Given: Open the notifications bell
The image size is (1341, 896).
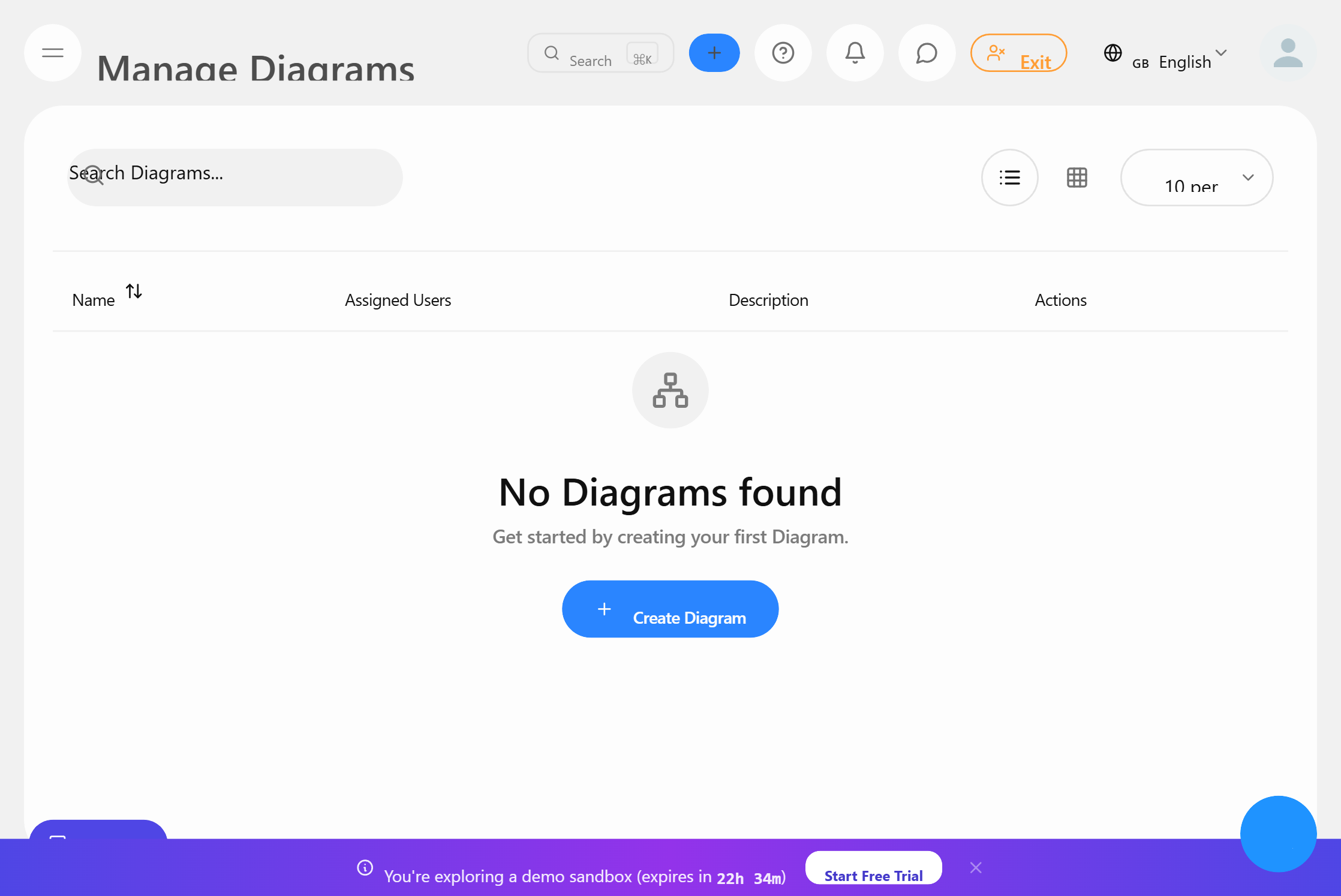Looking at the screenshot, I should [855, 53].
